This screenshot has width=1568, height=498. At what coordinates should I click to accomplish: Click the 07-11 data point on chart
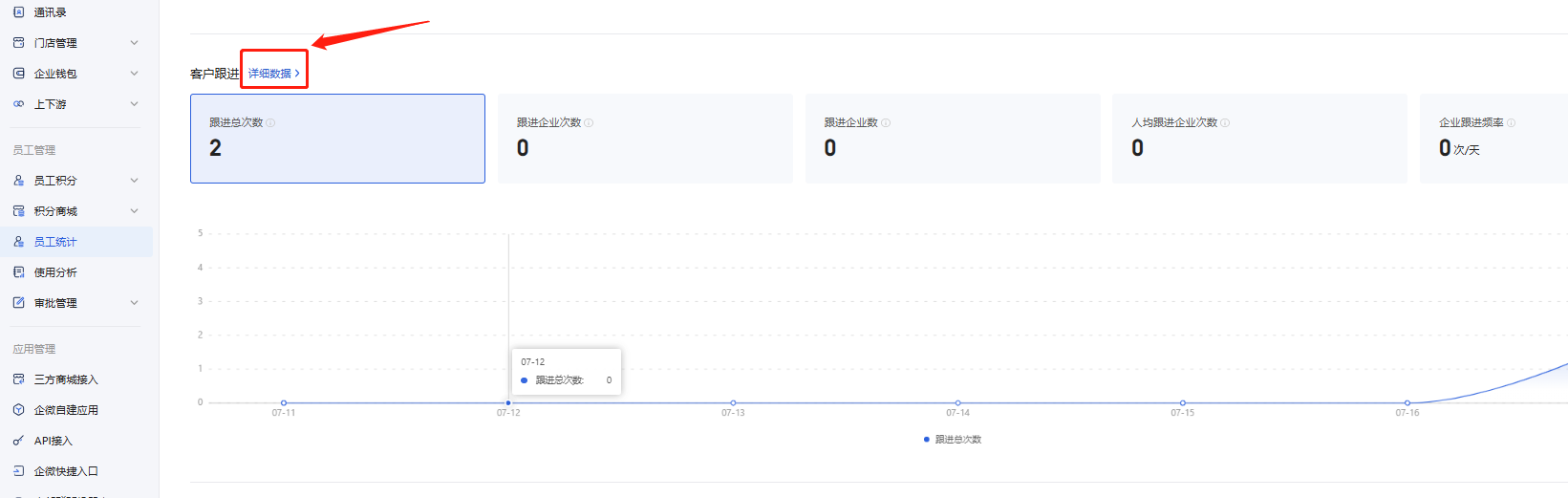tap(284, 403)
